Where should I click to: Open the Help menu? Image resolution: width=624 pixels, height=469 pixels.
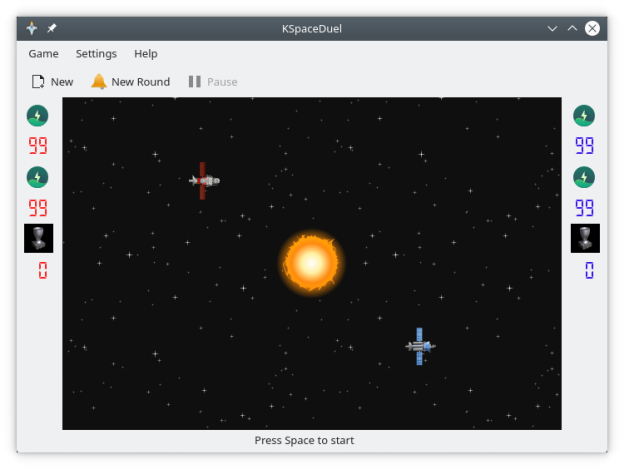pyautogui.click(x=146, y=54)
